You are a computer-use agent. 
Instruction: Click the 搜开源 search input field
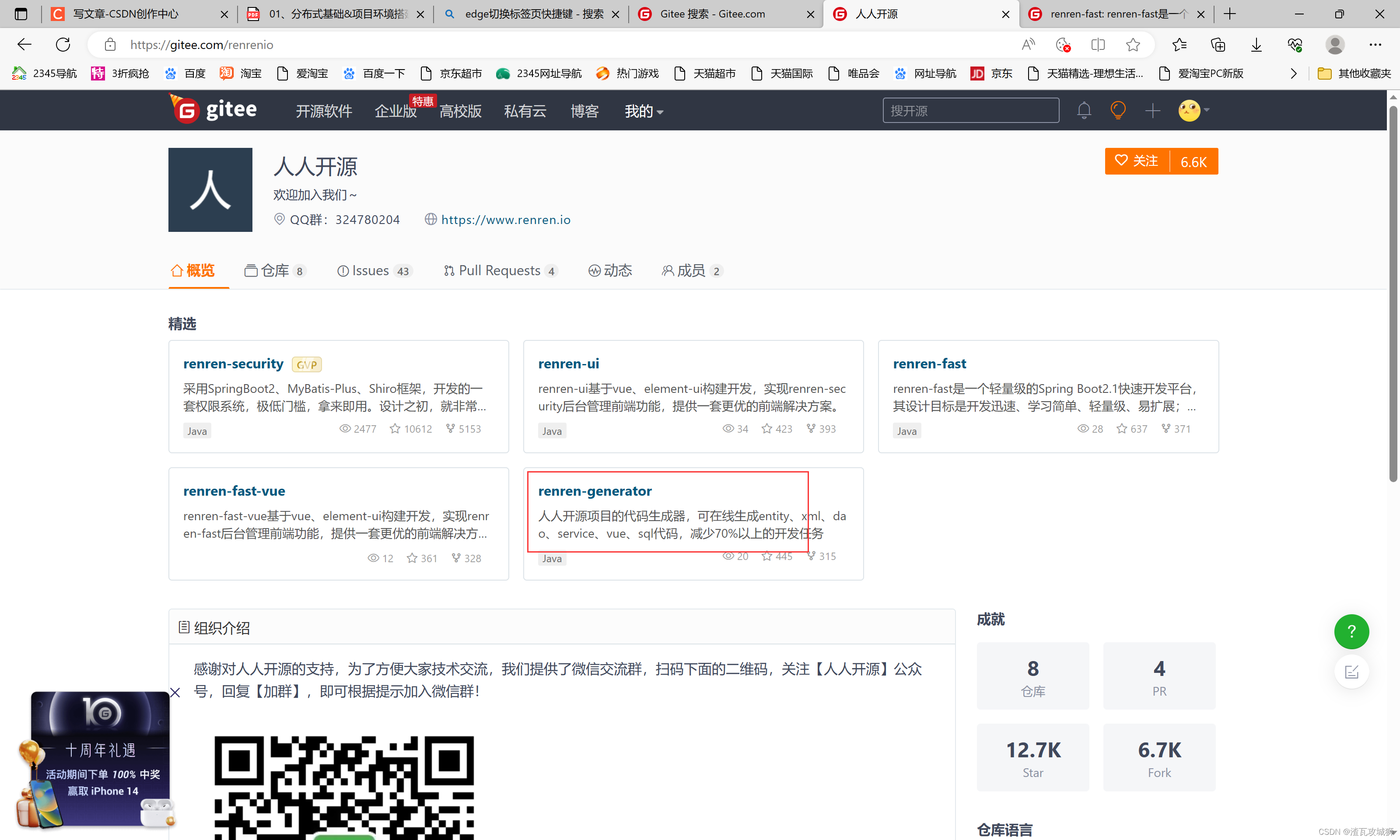970,110
